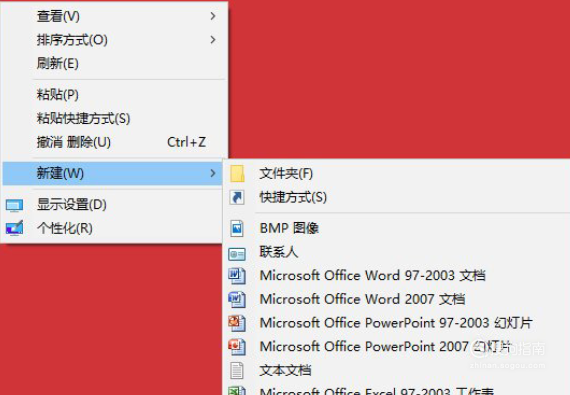Viewport: 570px width, 395px height.
Task: Click the personalization icon
Action: [x=15, y=228]
